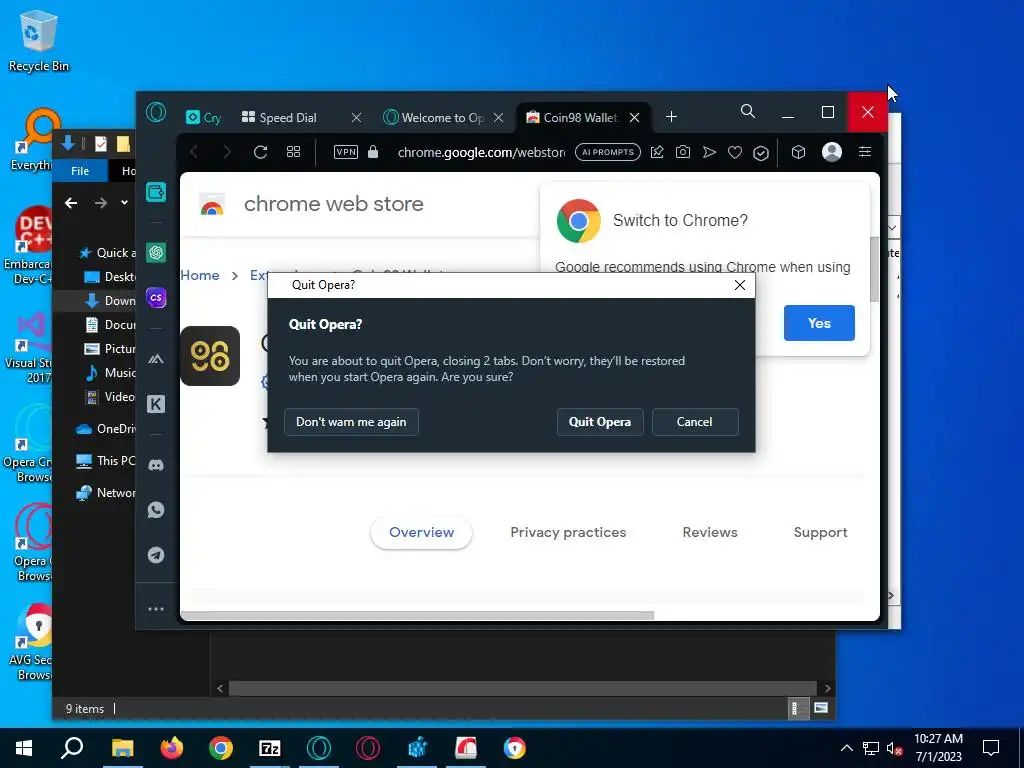Open File menu in File Explorer

pyautogui.click(x=80, y=170)
